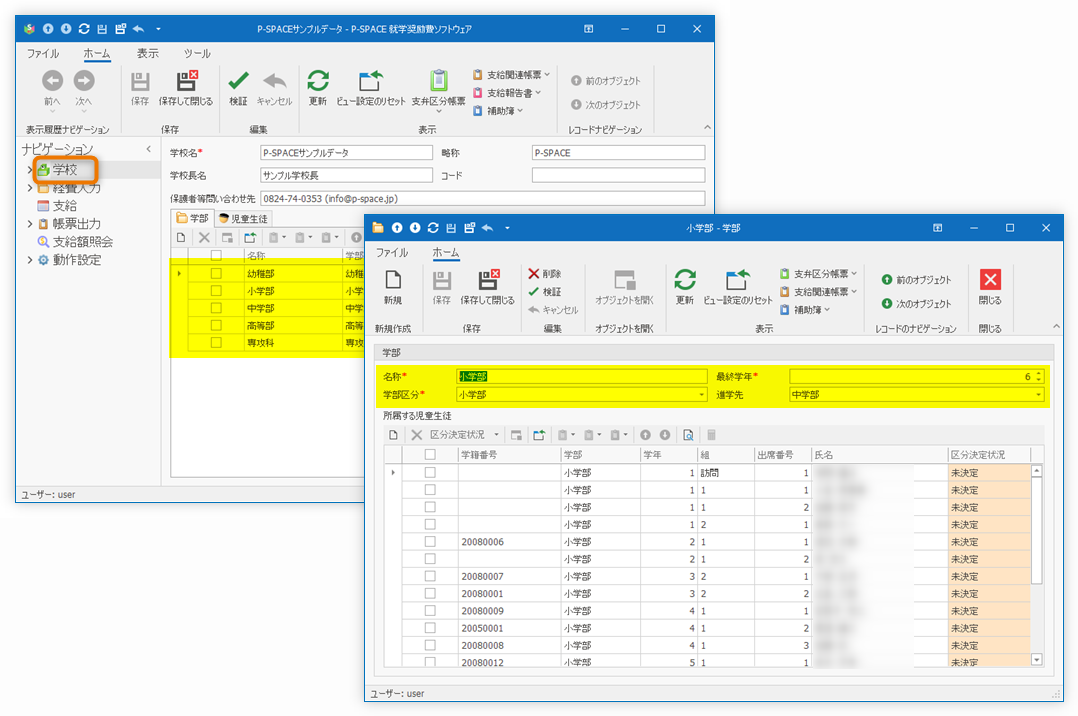Open 支弁区分帳票 in main window ribbon
This screenshot has height=716, width=1078.
[x=439, y=89]
